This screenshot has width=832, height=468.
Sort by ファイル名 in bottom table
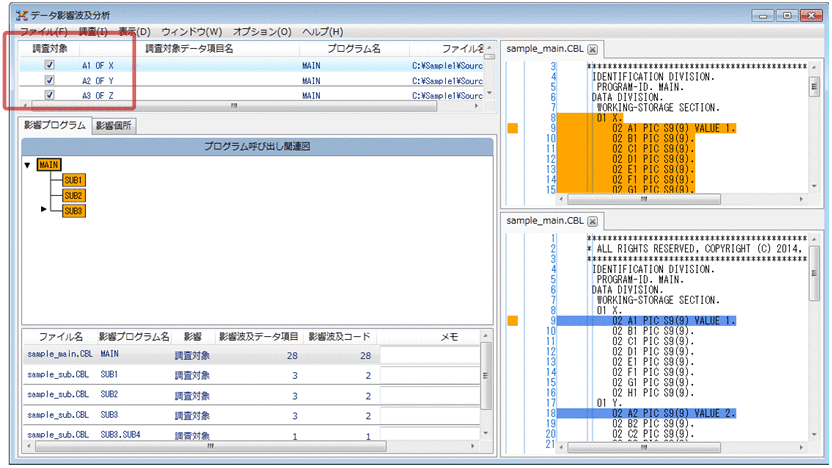point(60,337)
